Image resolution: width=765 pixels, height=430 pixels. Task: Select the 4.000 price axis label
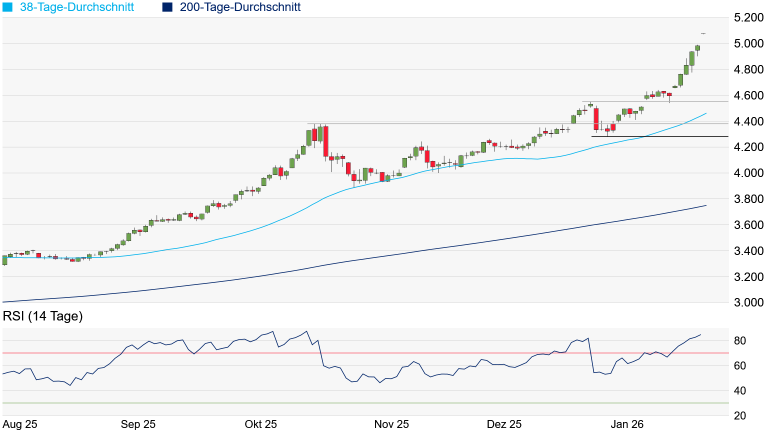(x=743, y=174)
